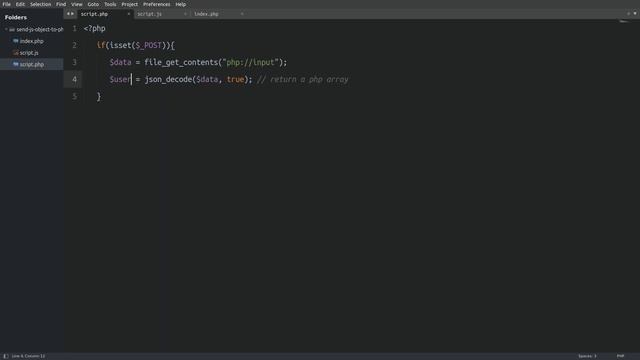Select script.php in the sidebar
This screenshot has height=360, width=640.
[32, 64]
